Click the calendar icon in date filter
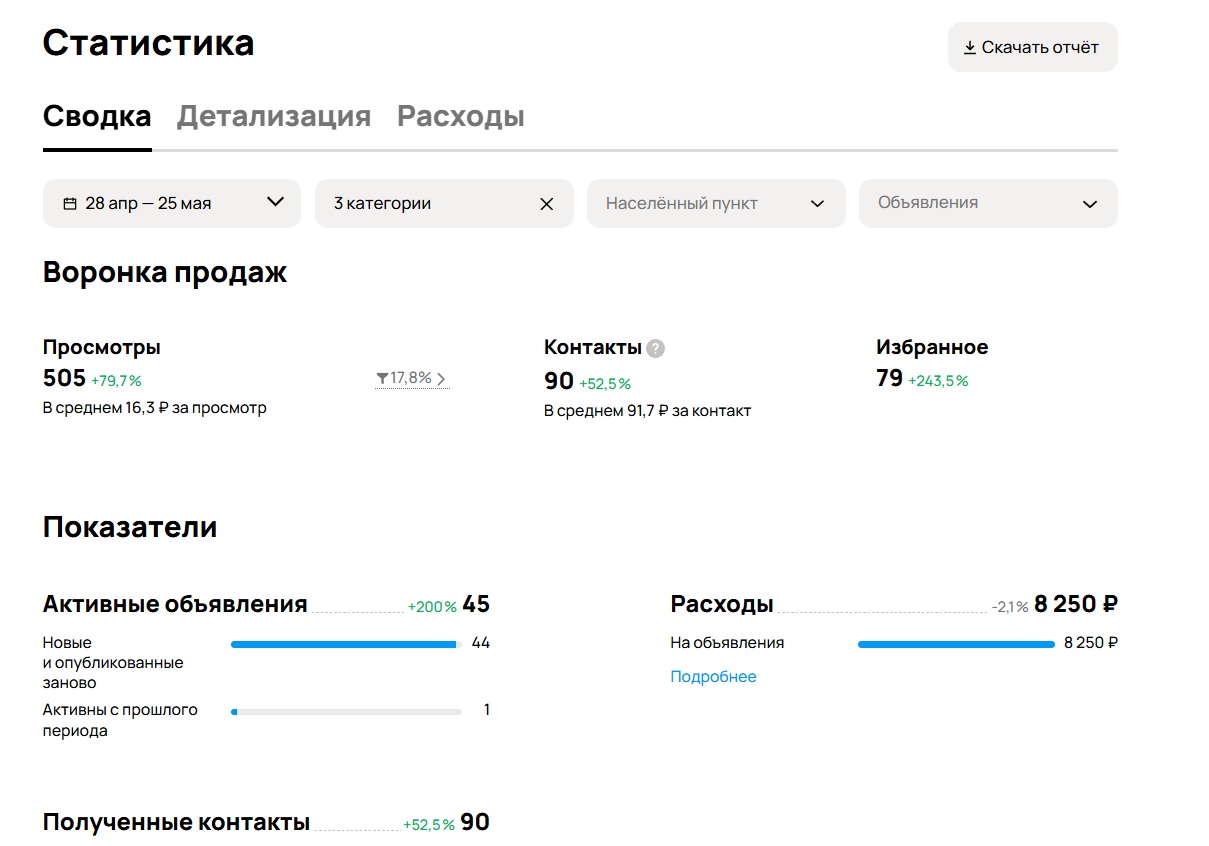 coord(70,203)
